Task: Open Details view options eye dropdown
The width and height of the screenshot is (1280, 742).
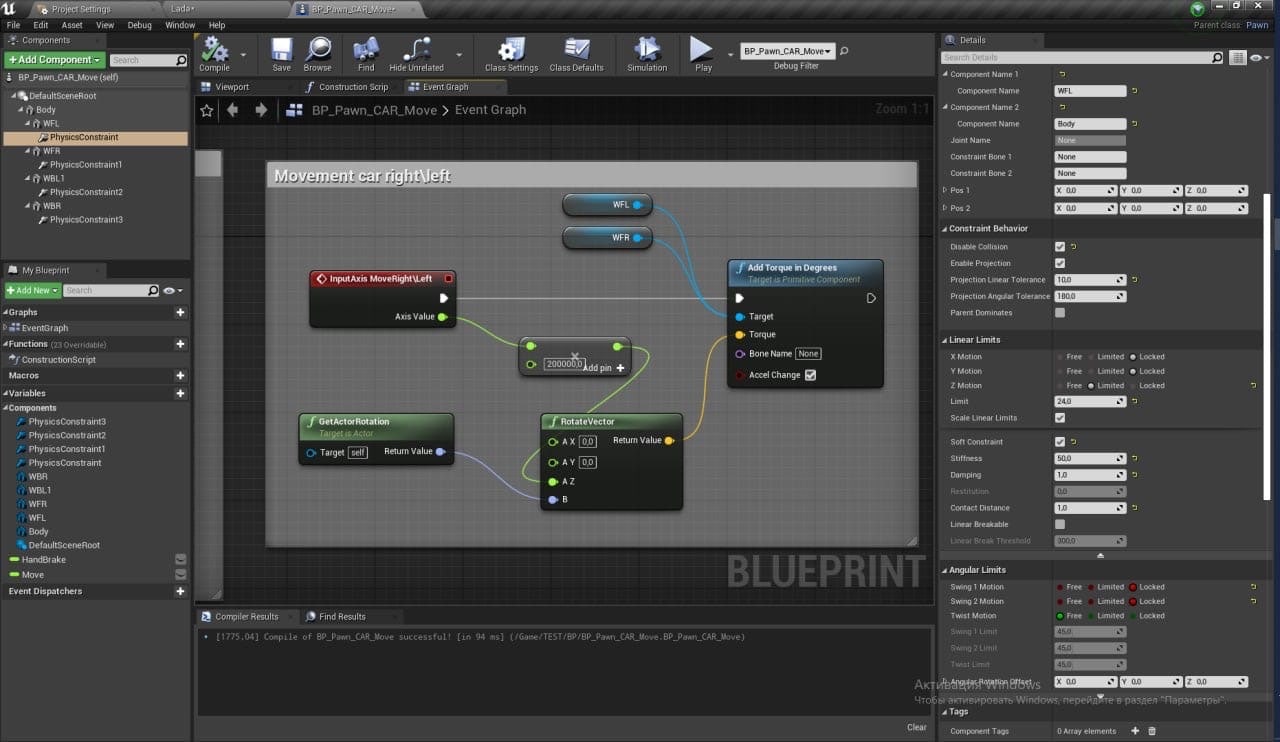Action: click(1258, 58)
